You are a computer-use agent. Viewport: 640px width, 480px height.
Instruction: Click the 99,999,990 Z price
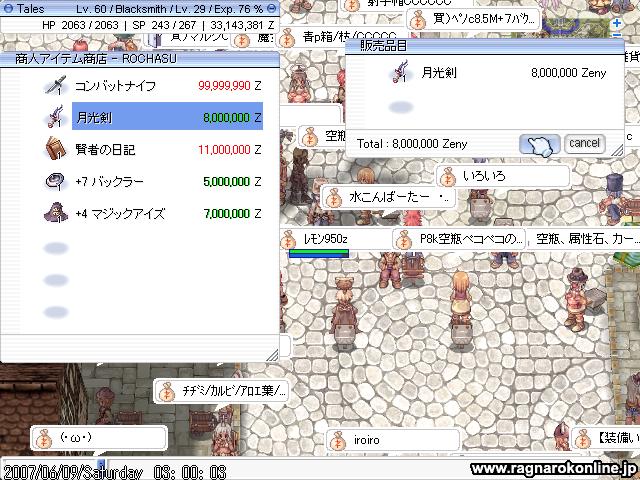coord(229,86)
